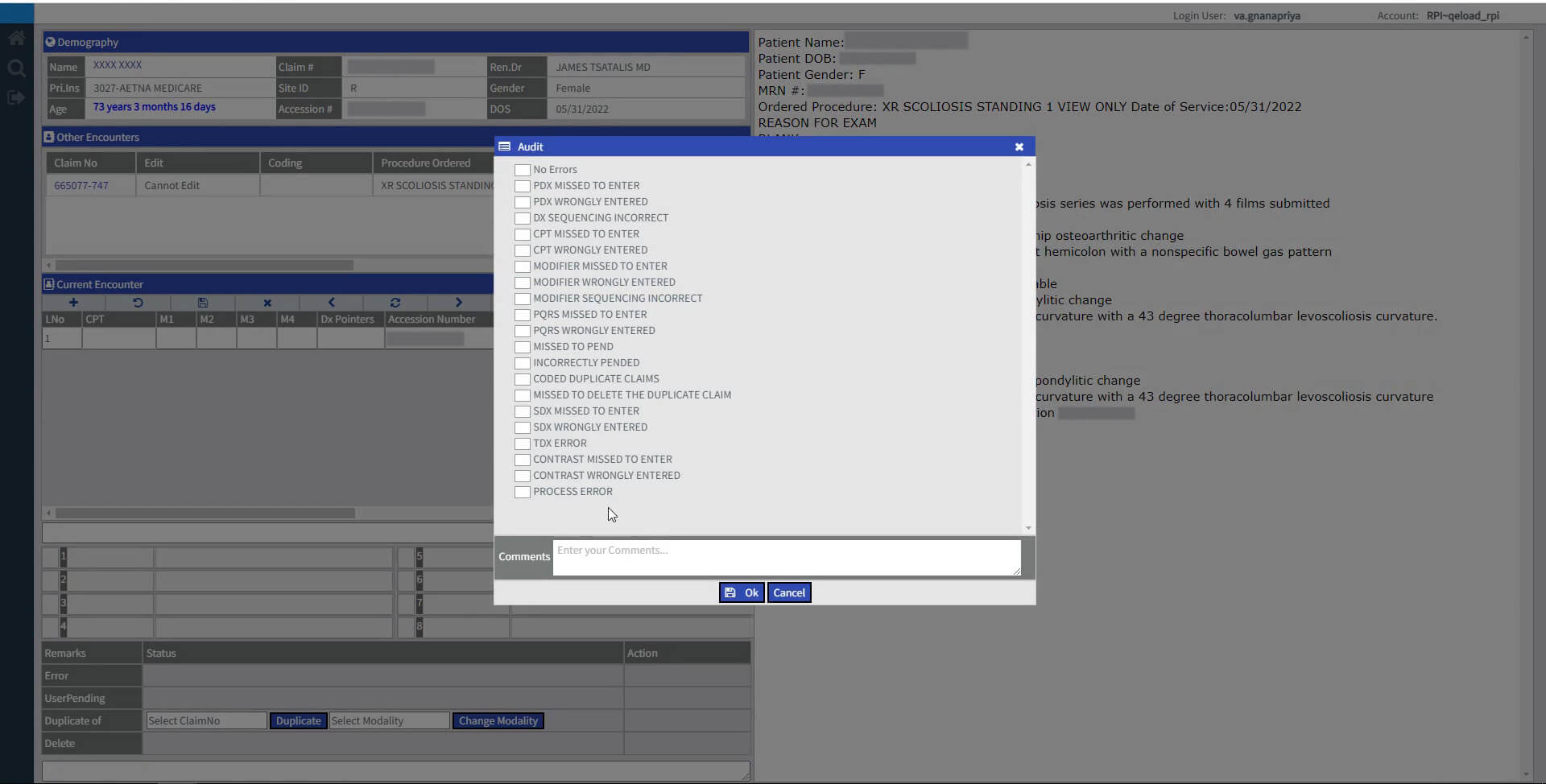Click the 3027-AETNA MEDICARE insurance value
The image size is (1546, 784).
147,88
